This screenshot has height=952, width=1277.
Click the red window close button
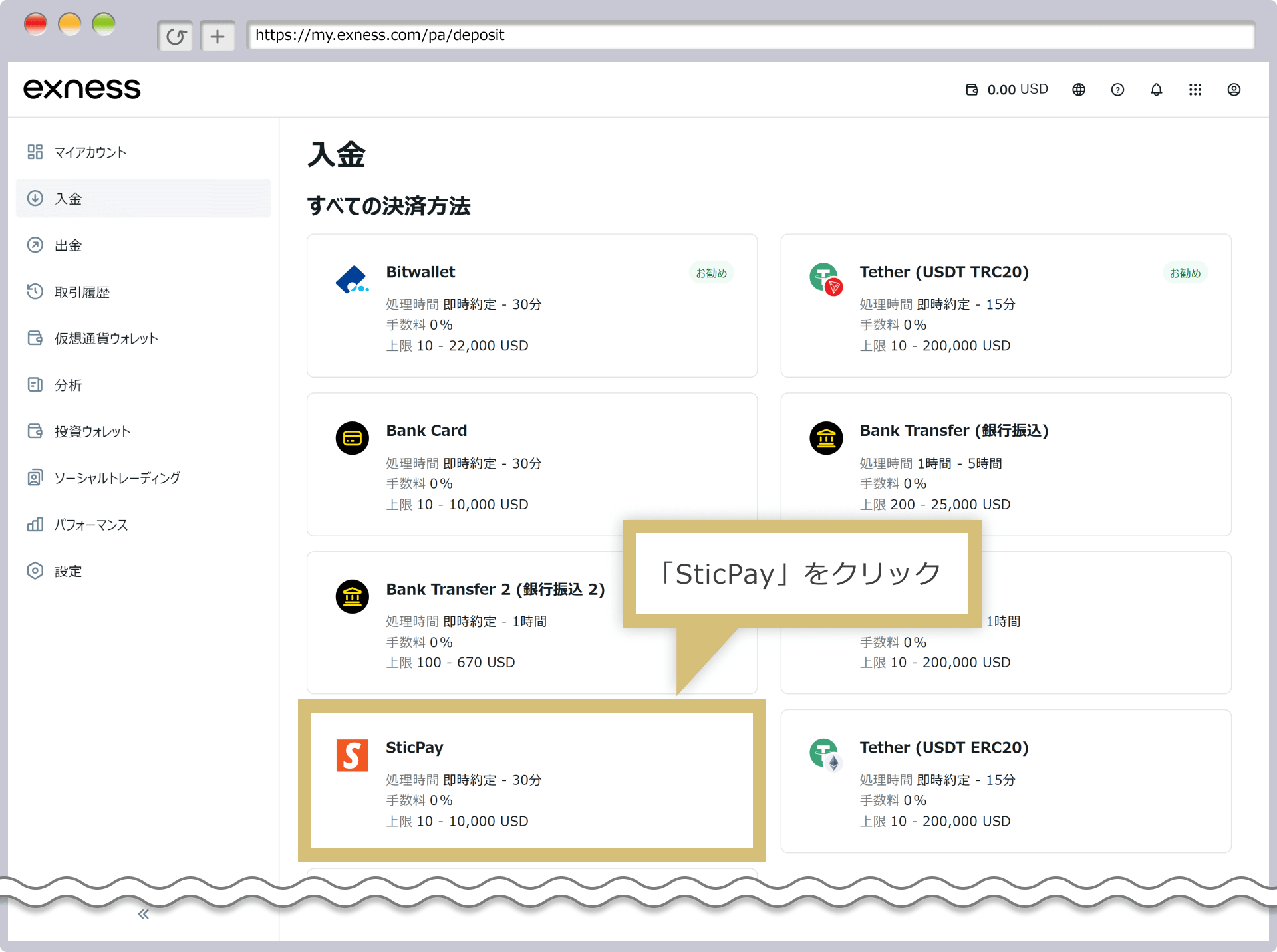point(35,24)
